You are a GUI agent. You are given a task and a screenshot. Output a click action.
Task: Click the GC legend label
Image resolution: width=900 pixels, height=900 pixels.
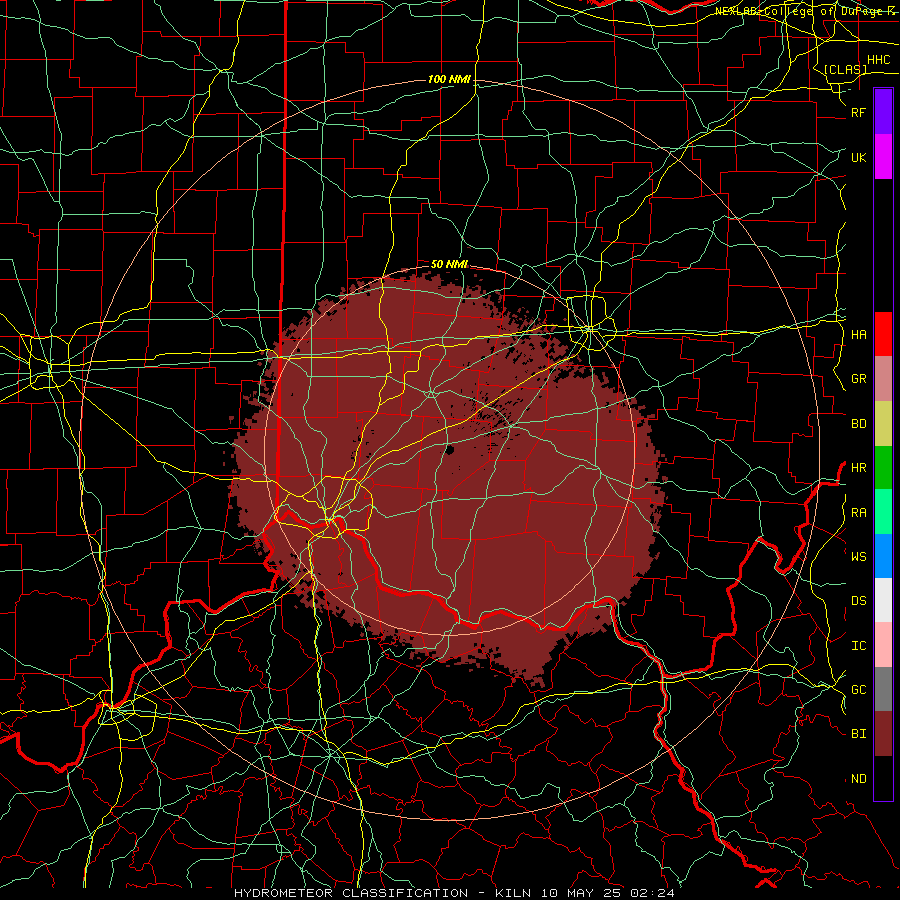pos(858,689)
